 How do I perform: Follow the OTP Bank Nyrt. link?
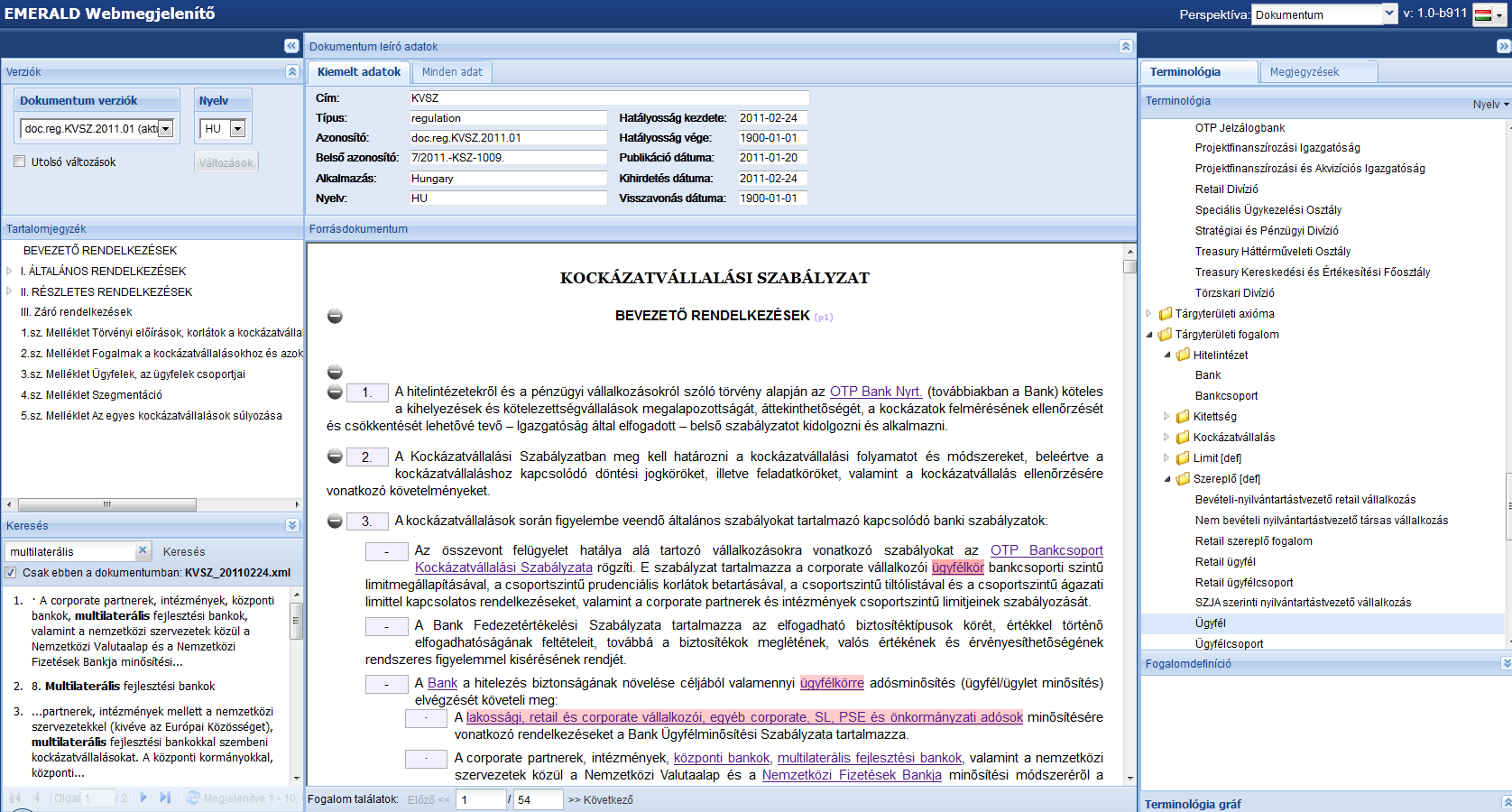pyautogui.click(x=876, y=392)
